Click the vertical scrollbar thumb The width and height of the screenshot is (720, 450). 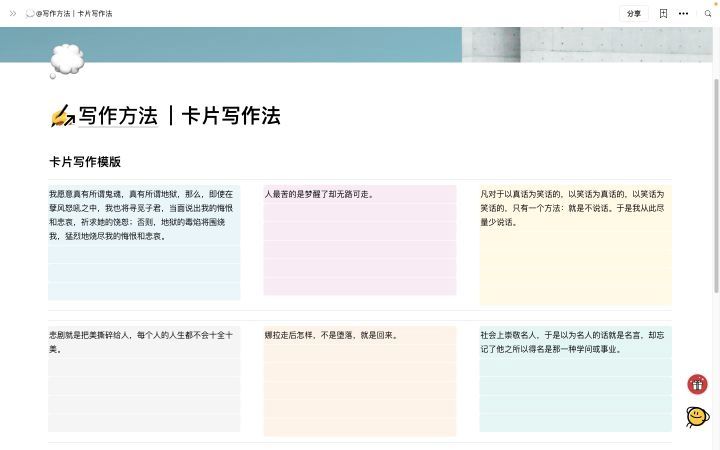point(716,186)
